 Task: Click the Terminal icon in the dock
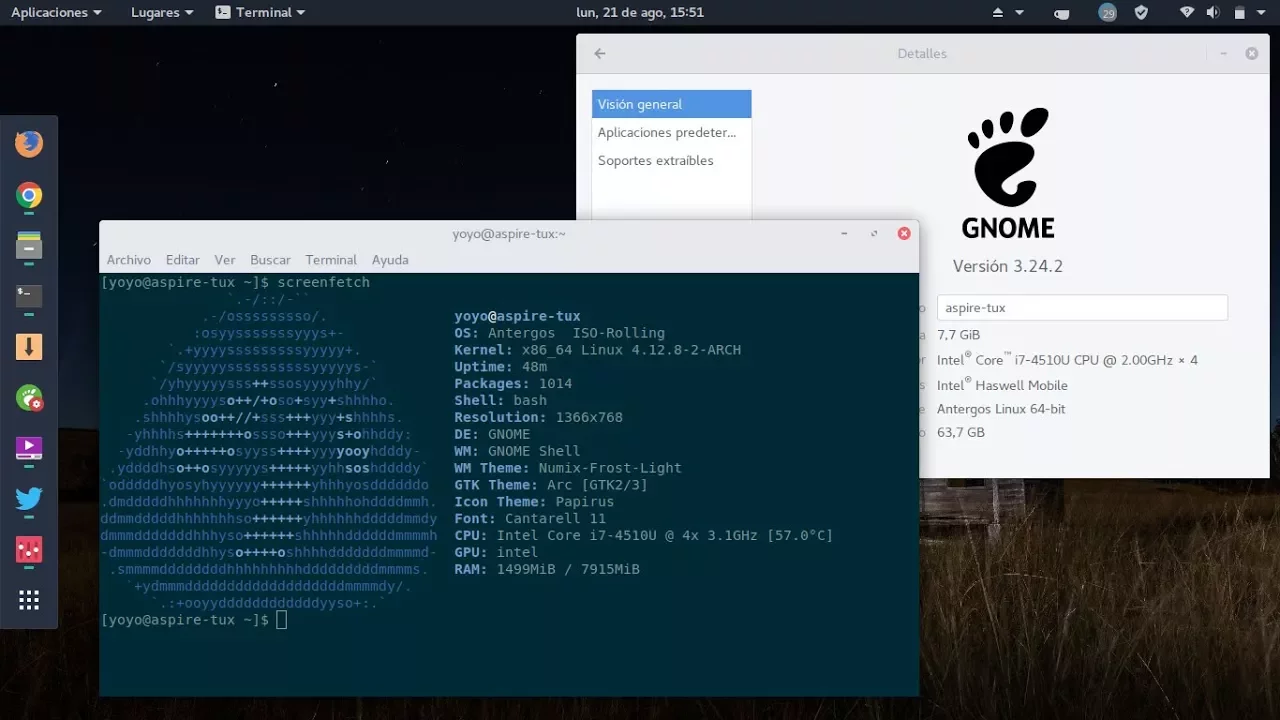[x=29, y=296]
